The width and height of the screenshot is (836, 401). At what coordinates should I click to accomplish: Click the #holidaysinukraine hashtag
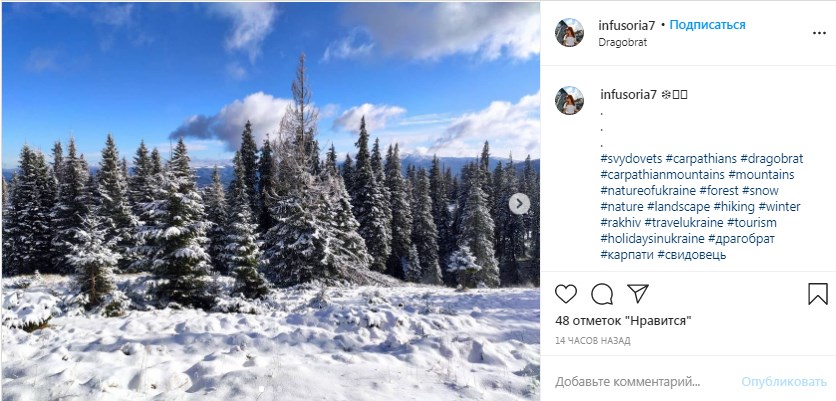(651, 239)
